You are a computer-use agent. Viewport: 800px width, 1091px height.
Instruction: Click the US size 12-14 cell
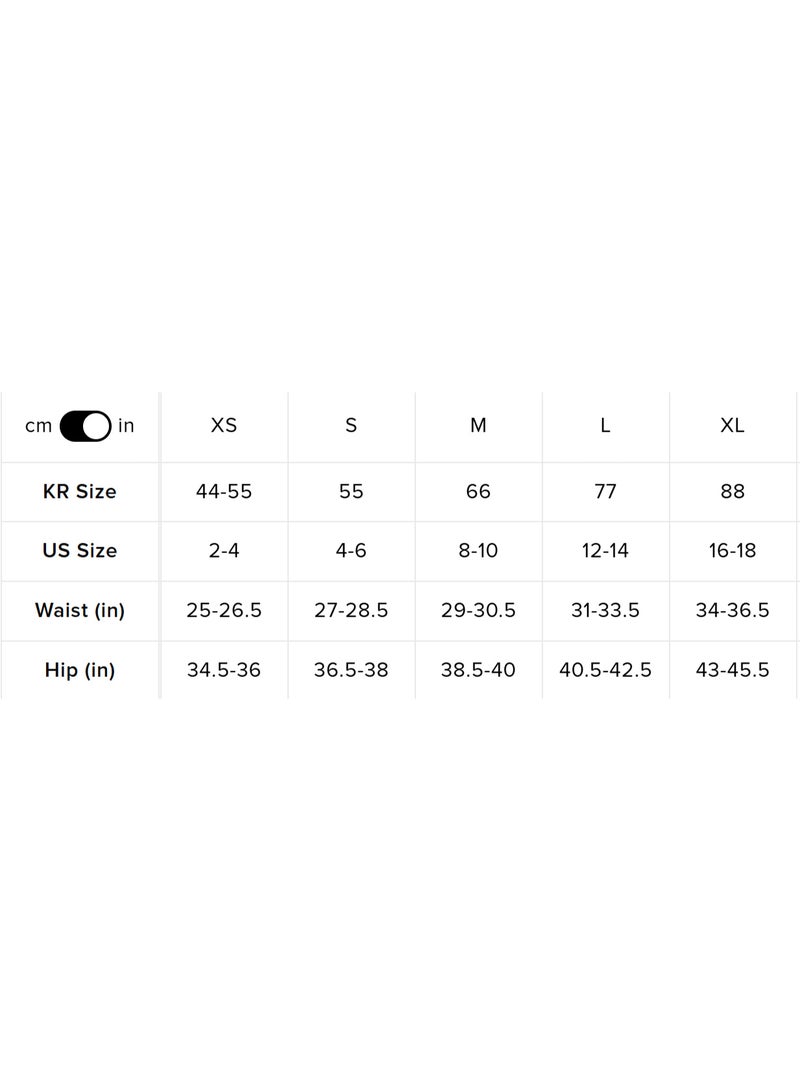(x=605, y=550)
